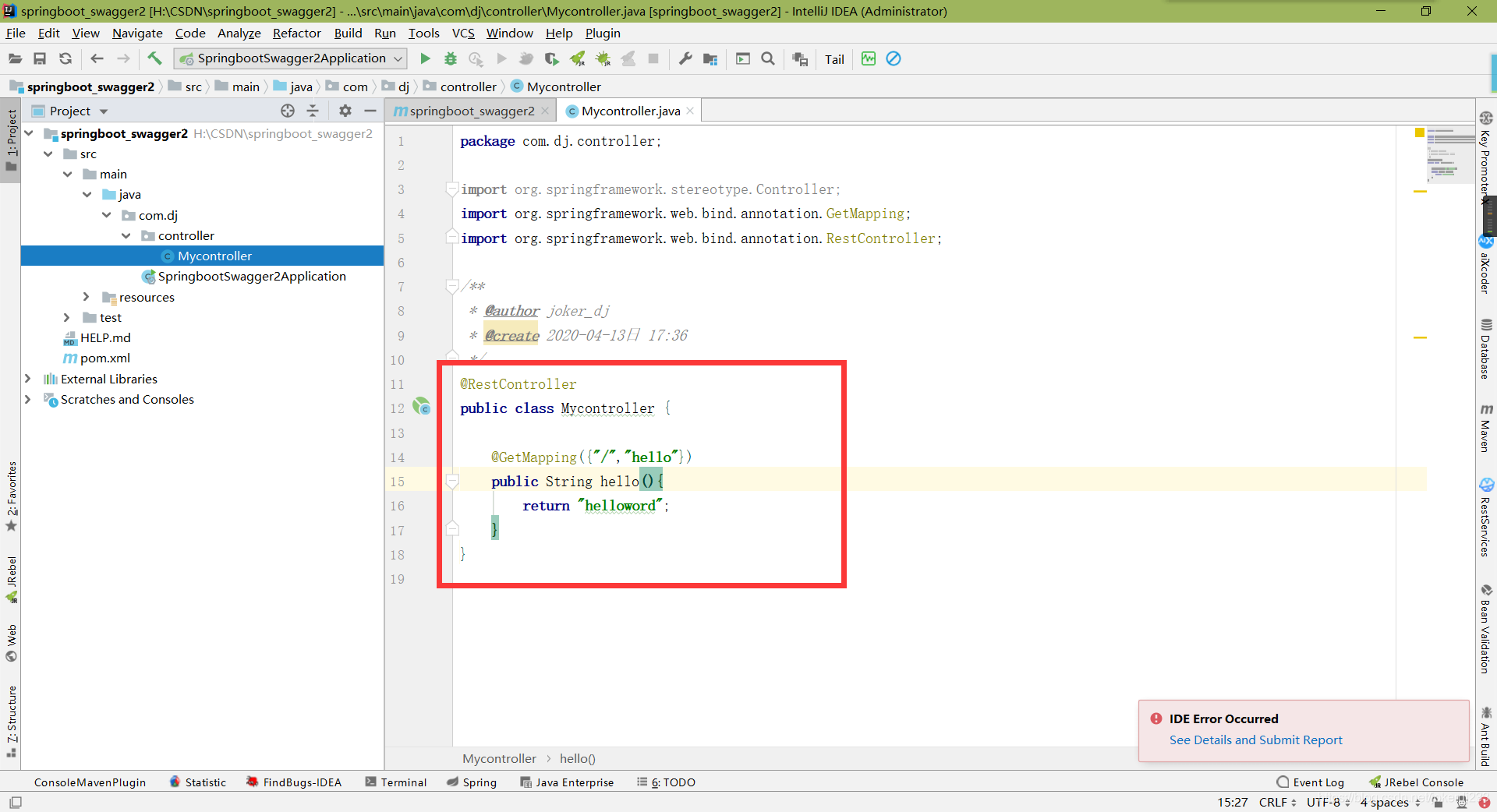Build the project with the hammer icon
Viewport: 1497px width, 812px height.
click(x=154, y=58)
